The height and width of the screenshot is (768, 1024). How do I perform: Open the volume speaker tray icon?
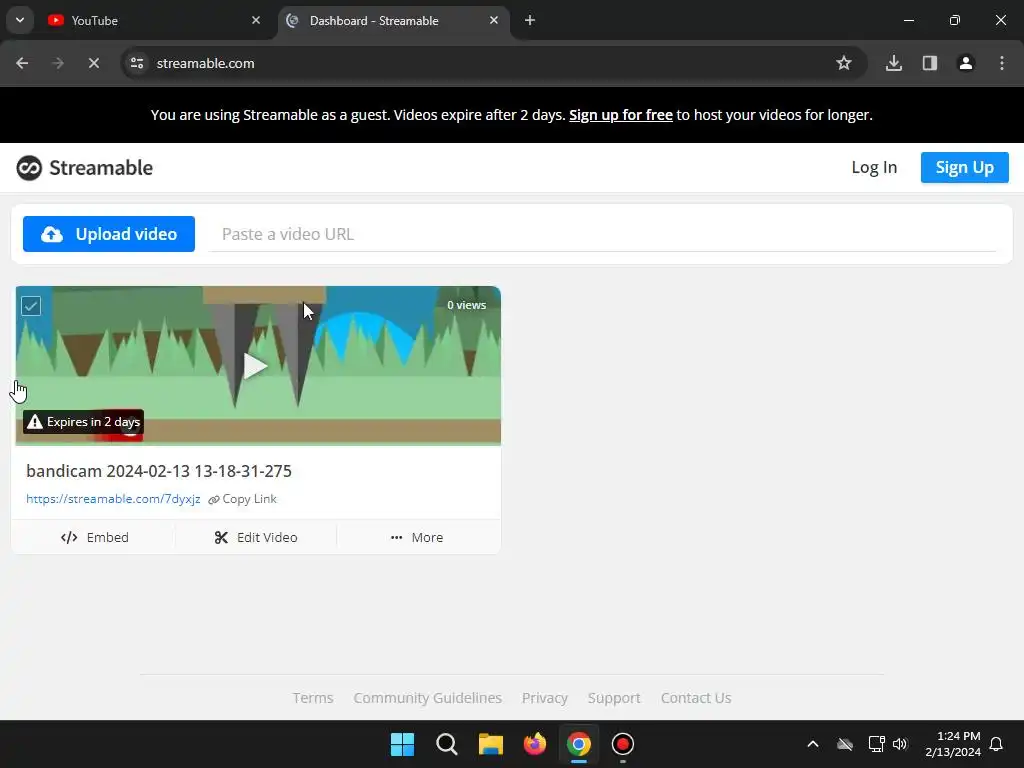coord(900,744)
